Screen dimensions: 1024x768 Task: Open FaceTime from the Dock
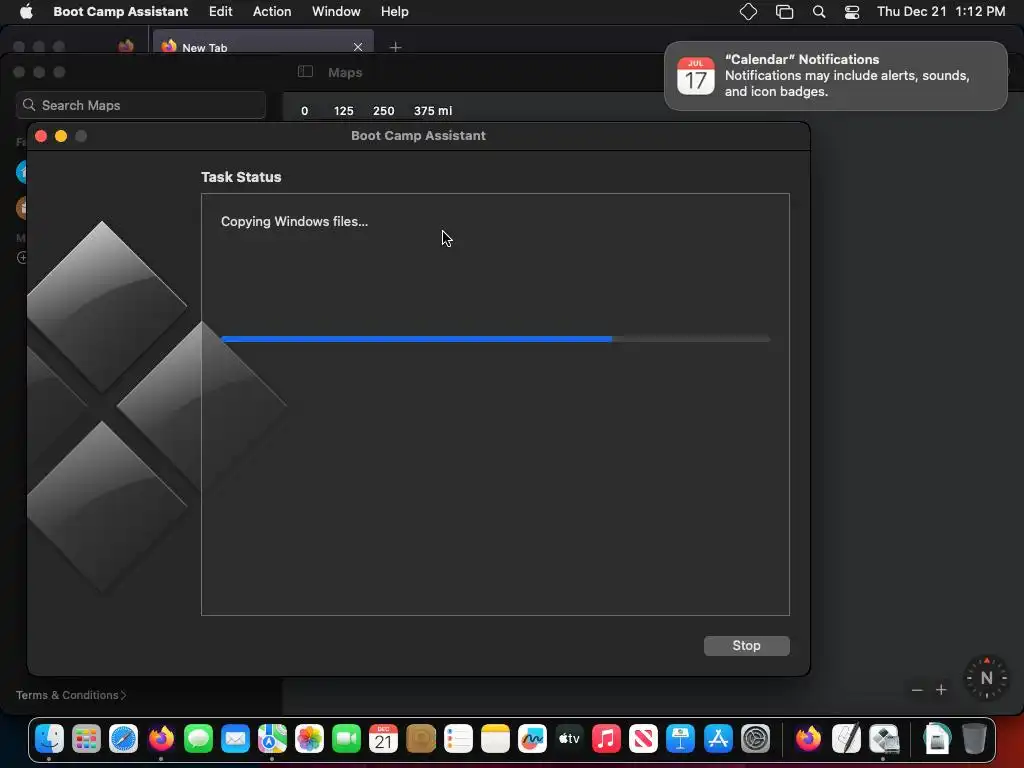346,739
